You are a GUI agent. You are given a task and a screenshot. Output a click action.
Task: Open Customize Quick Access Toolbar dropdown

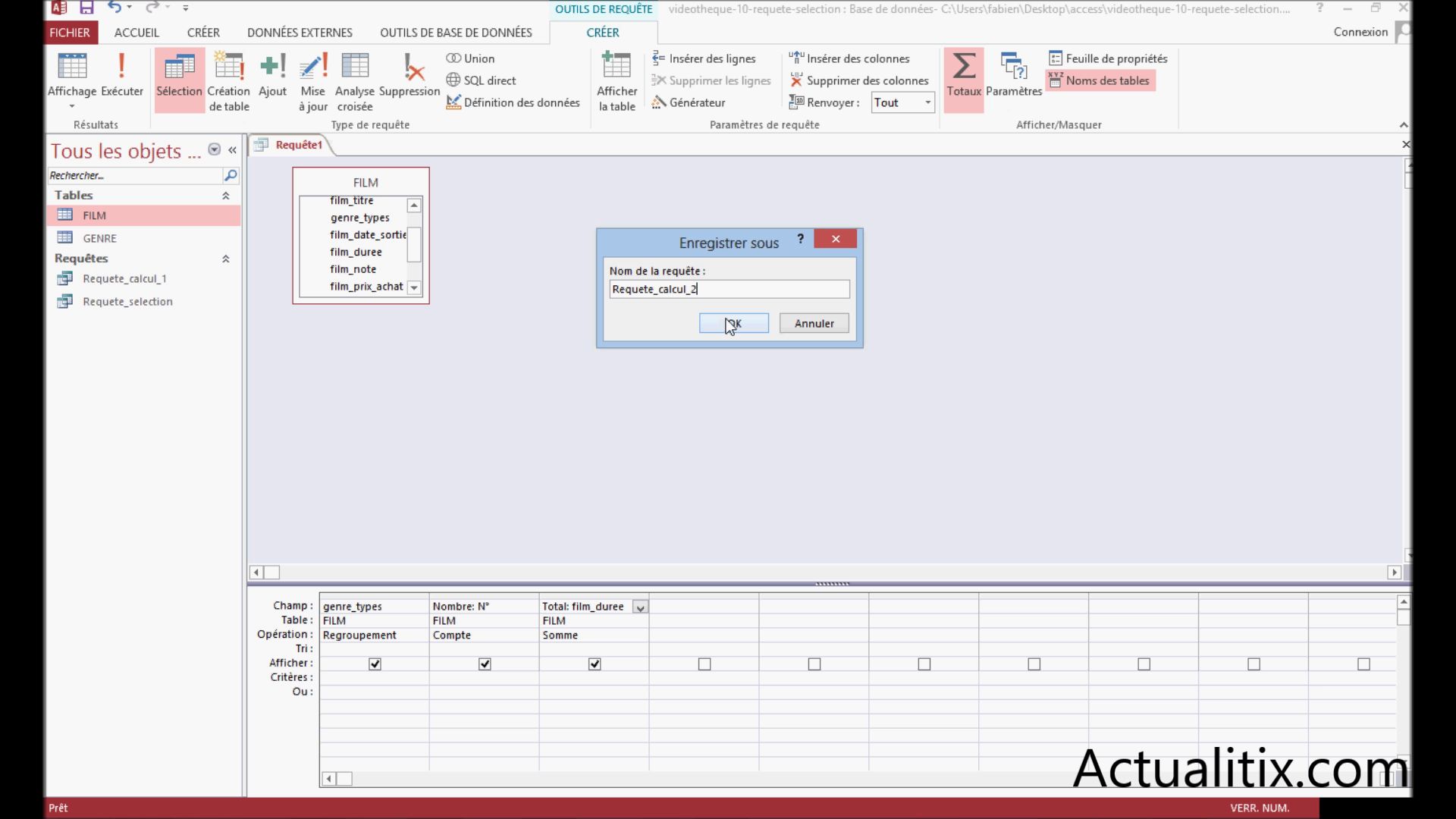[x=186, y=8]
